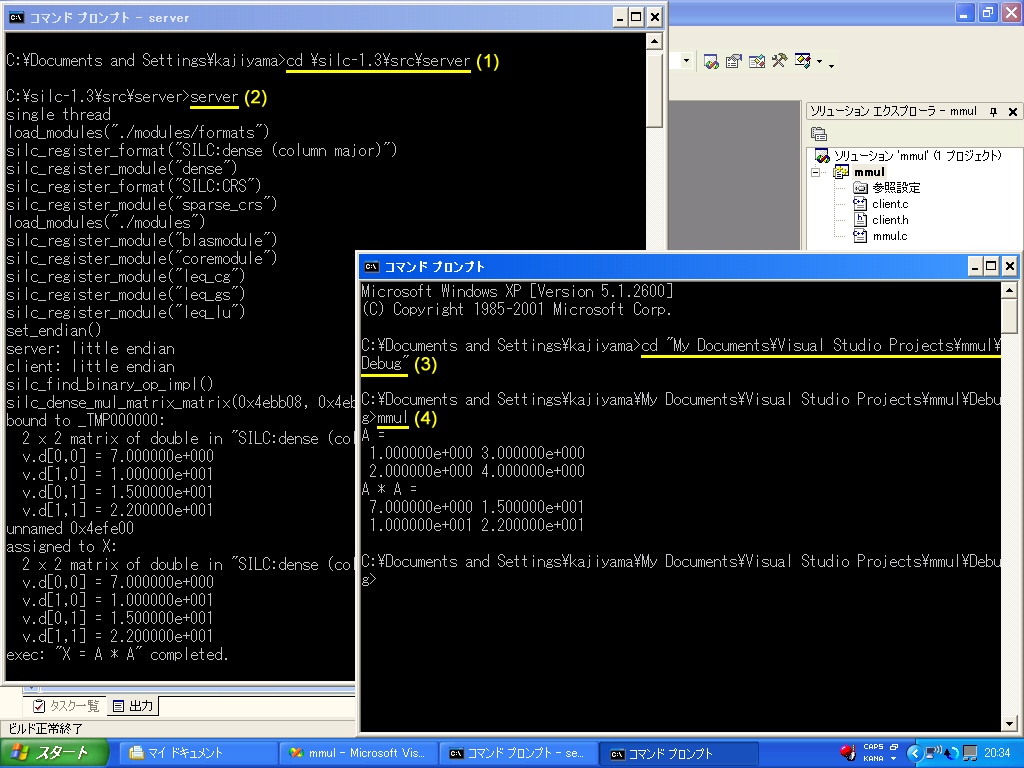Switch to the 出力 output tab

[133, 705]
